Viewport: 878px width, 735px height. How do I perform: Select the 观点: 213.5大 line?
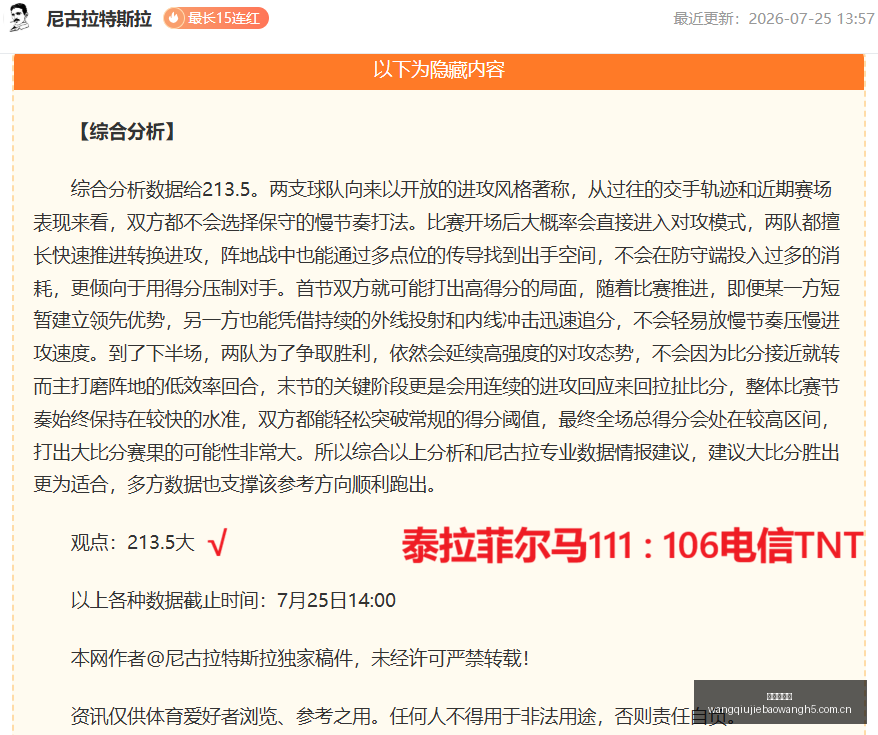pyautogui.click(x=133, y=542)
